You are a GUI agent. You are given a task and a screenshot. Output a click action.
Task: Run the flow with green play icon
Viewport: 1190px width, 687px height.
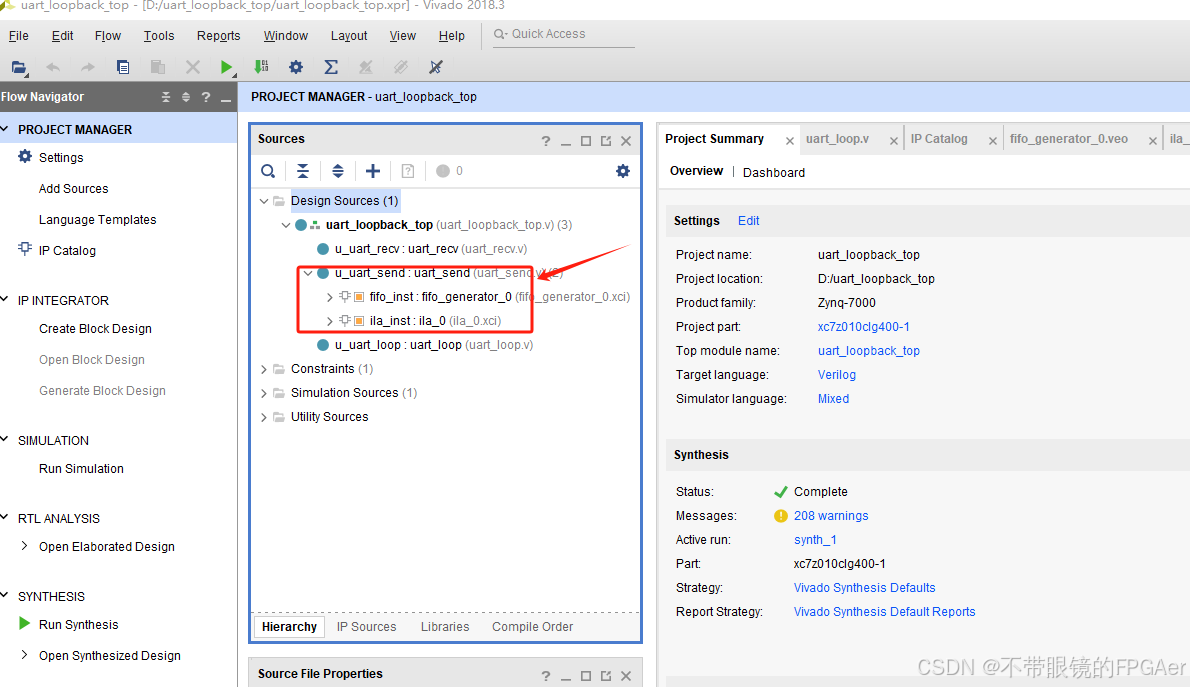(x=226, y=68)
